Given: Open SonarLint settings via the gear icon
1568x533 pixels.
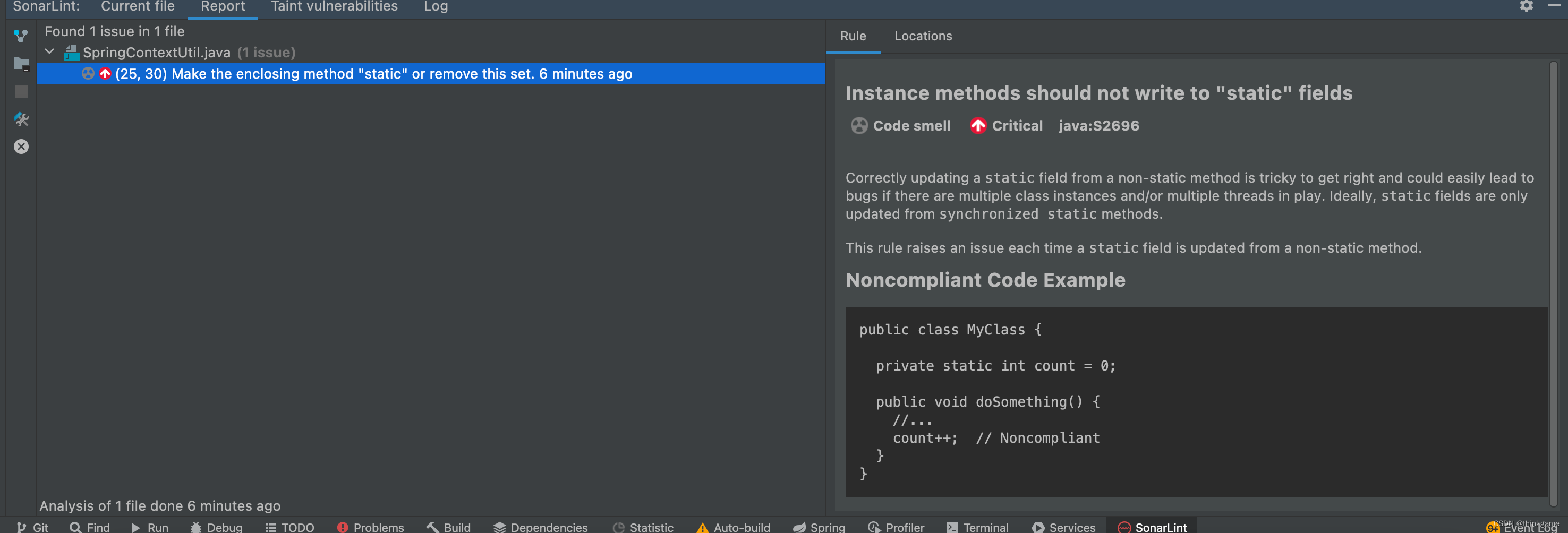Looking at the screenshot, I should pyautogui.click(x=1527, y=7).
